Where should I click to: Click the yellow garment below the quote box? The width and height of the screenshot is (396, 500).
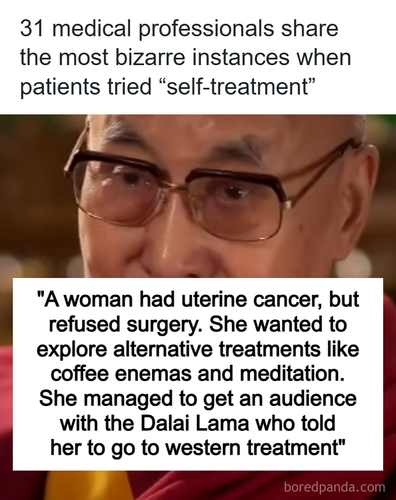[90, 485]
